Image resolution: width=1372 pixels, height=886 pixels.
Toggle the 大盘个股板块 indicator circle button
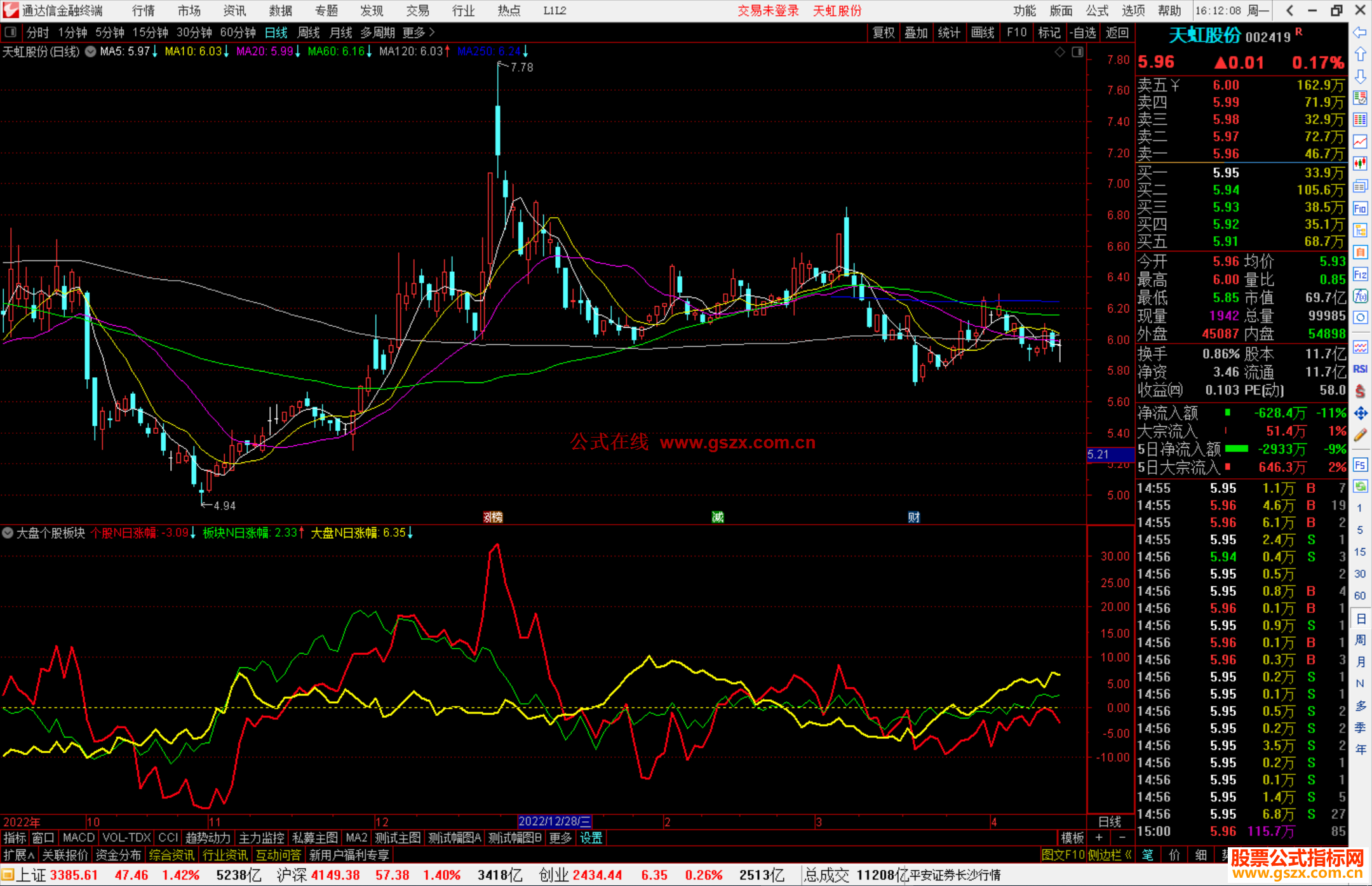click(x=8, y=533)
